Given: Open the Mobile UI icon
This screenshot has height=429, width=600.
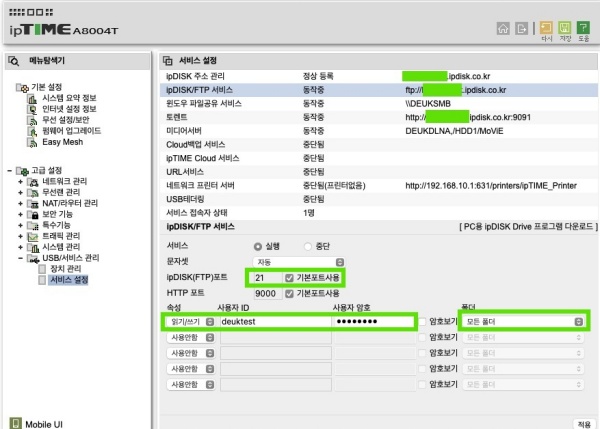Looking at the screenshot, I should coord(15,422).
